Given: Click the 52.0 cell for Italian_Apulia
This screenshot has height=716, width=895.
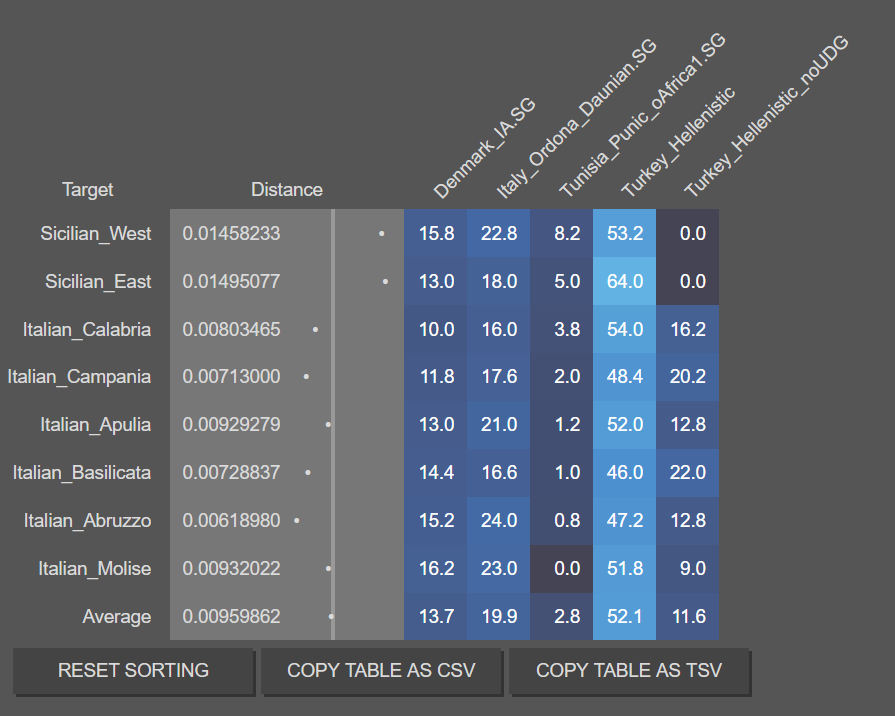Looking at the screenshot, I should [x=624, y=425].
